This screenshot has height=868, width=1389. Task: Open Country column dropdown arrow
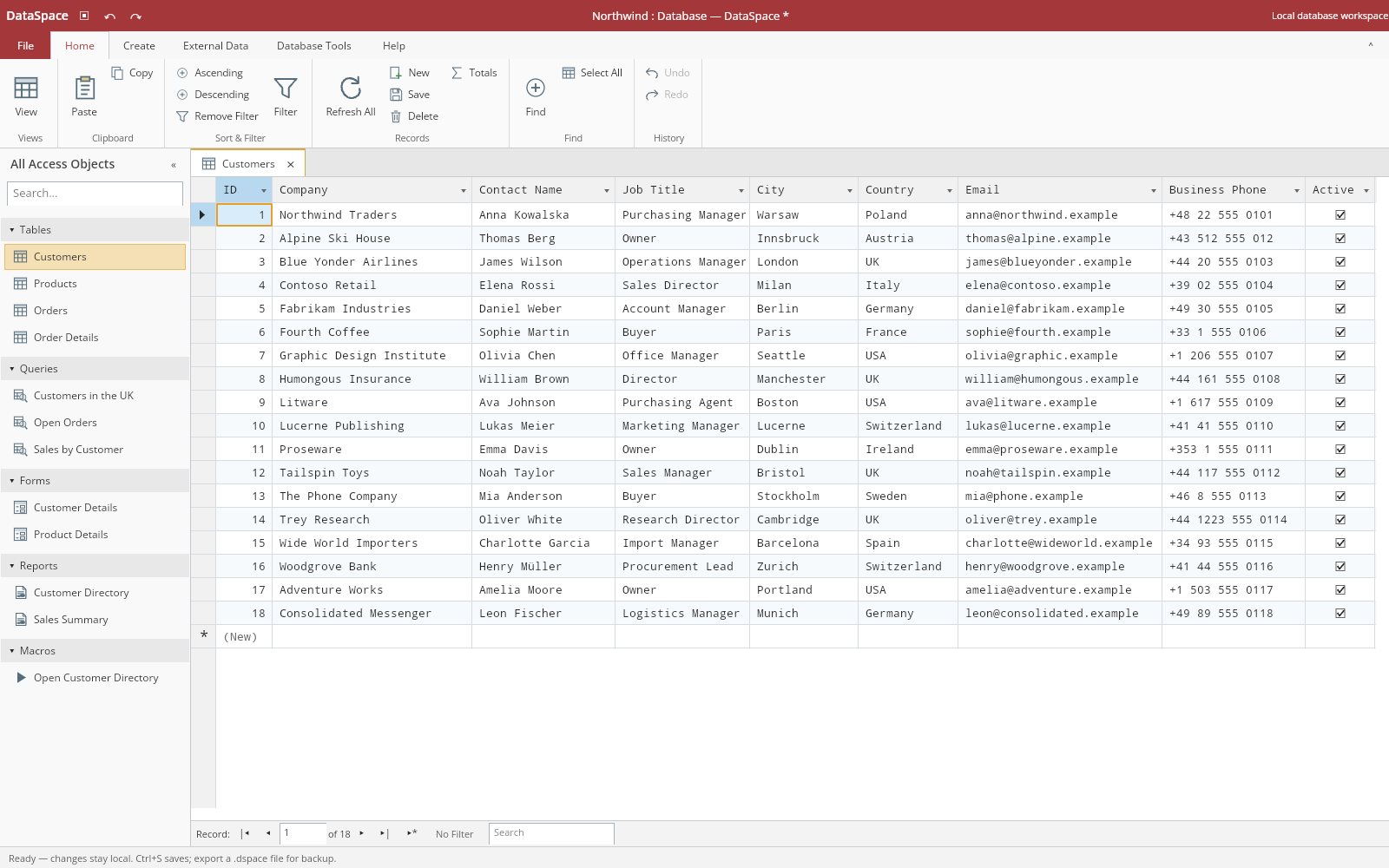tap(950, 190)
